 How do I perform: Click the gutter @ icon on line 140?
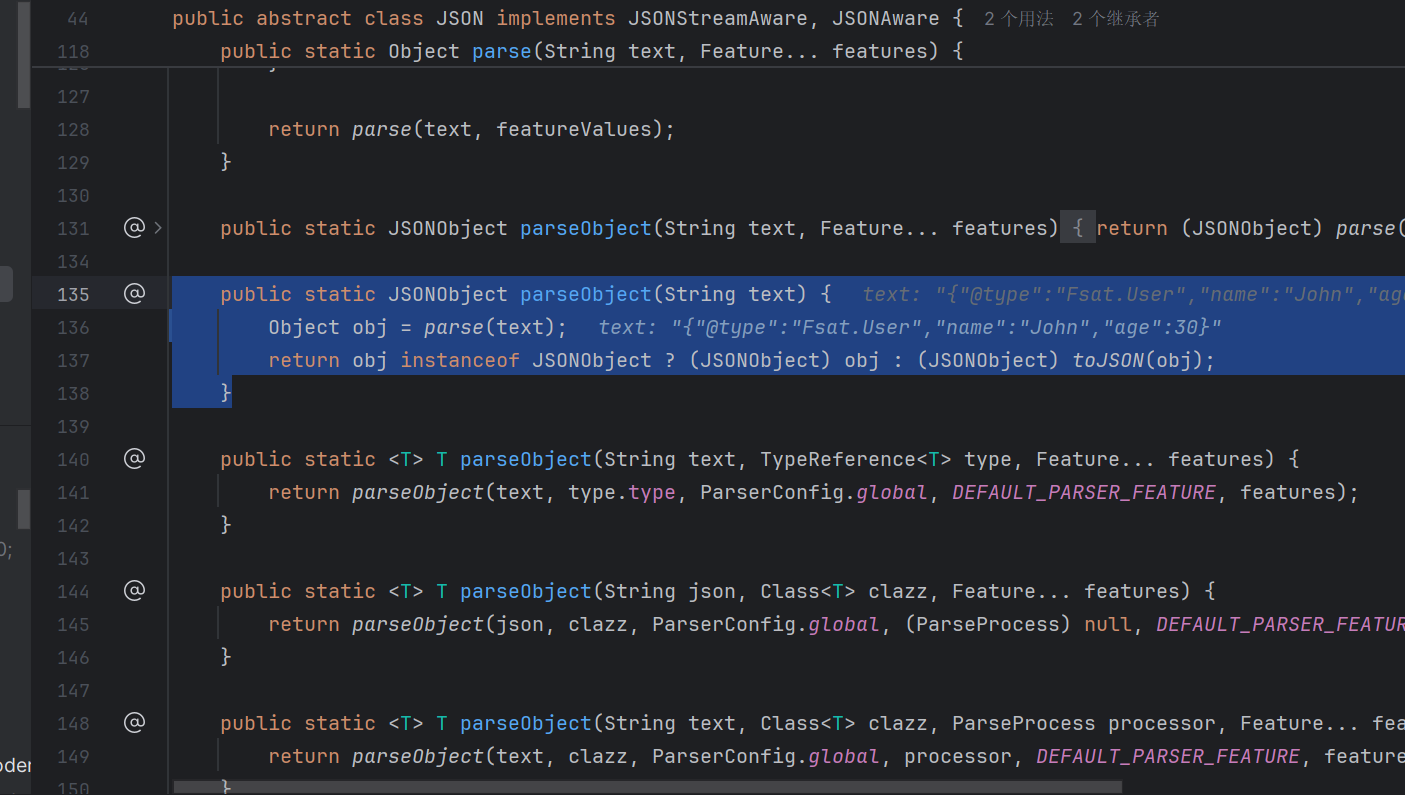point(134,459)
